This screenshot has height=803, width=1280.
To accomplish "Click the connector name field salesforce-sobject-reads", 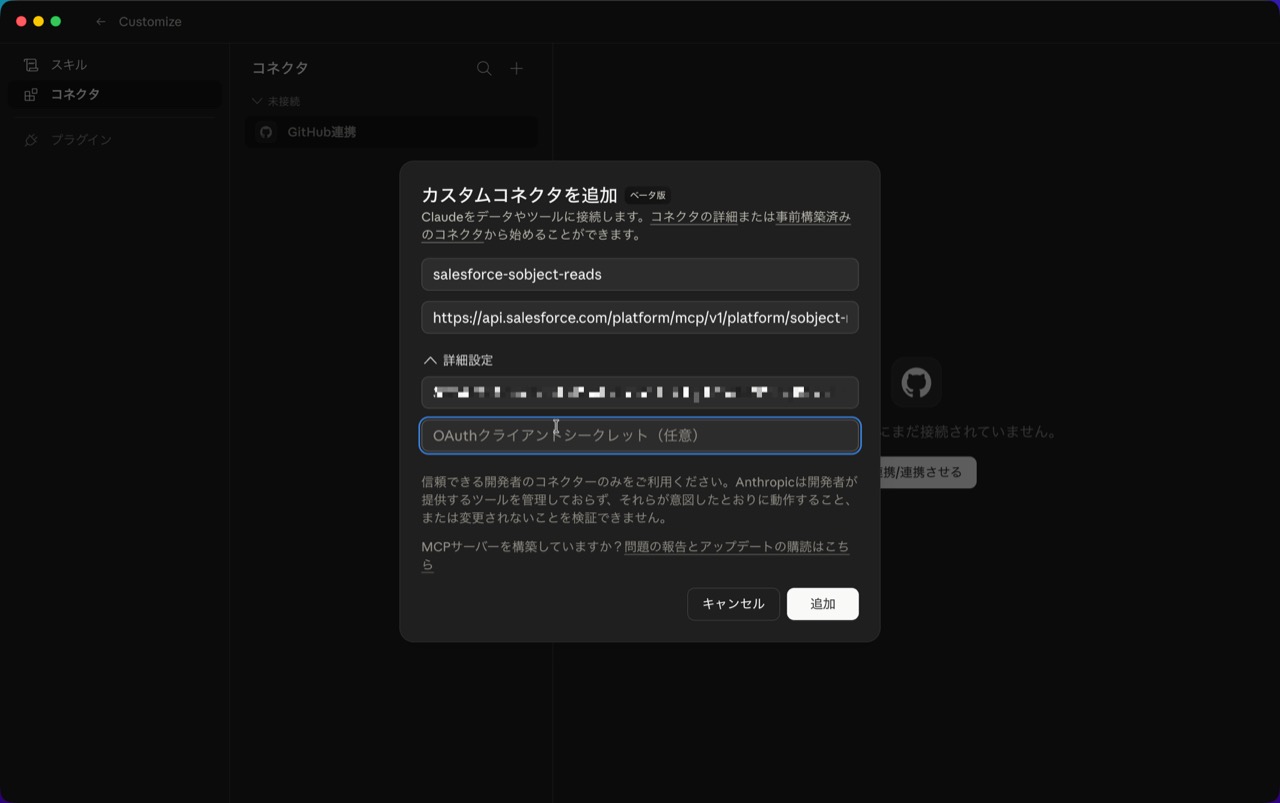I will click(x=639, y=274).
